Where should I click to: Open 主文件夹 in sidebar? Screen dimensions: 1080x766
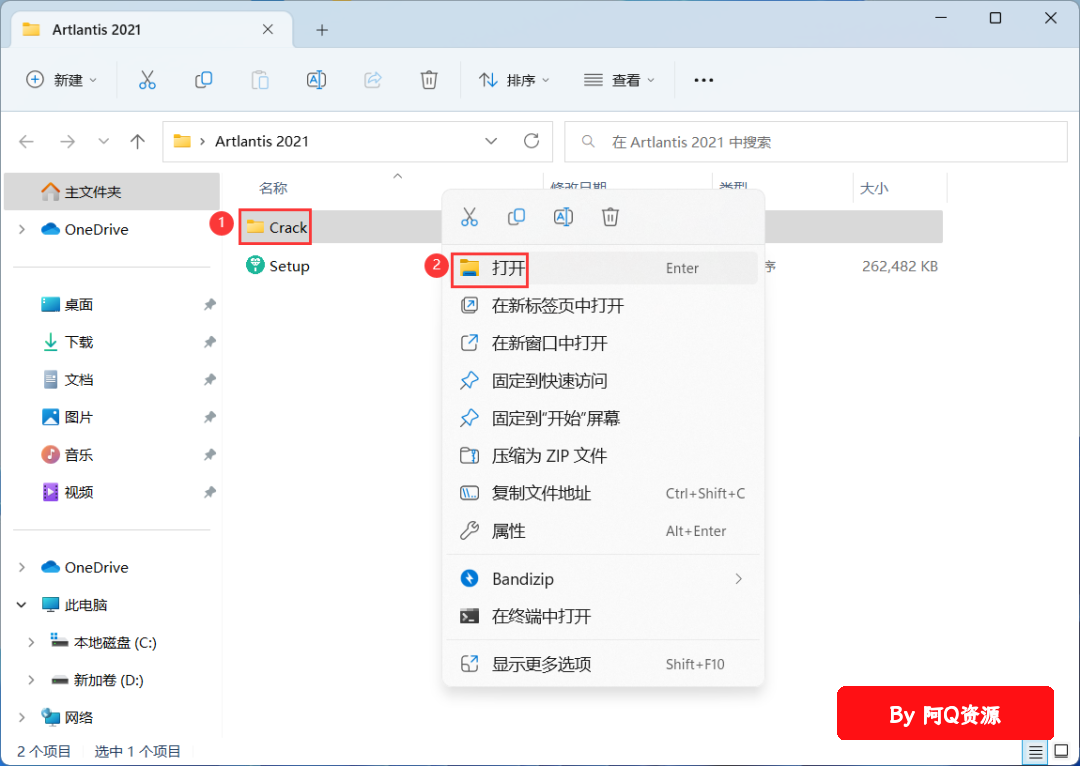[112, 192]
